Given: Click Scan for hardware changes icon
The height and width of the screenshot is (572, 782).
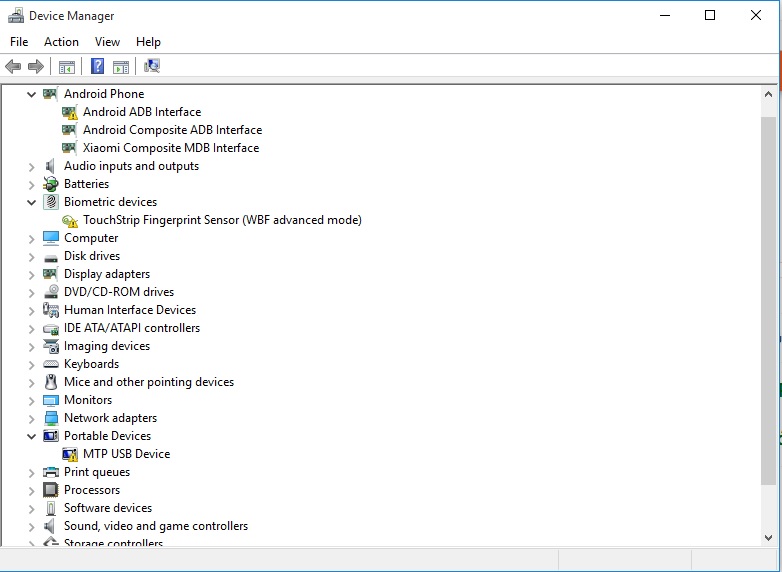Looking at the screenshot, I should tap(152, 67).
